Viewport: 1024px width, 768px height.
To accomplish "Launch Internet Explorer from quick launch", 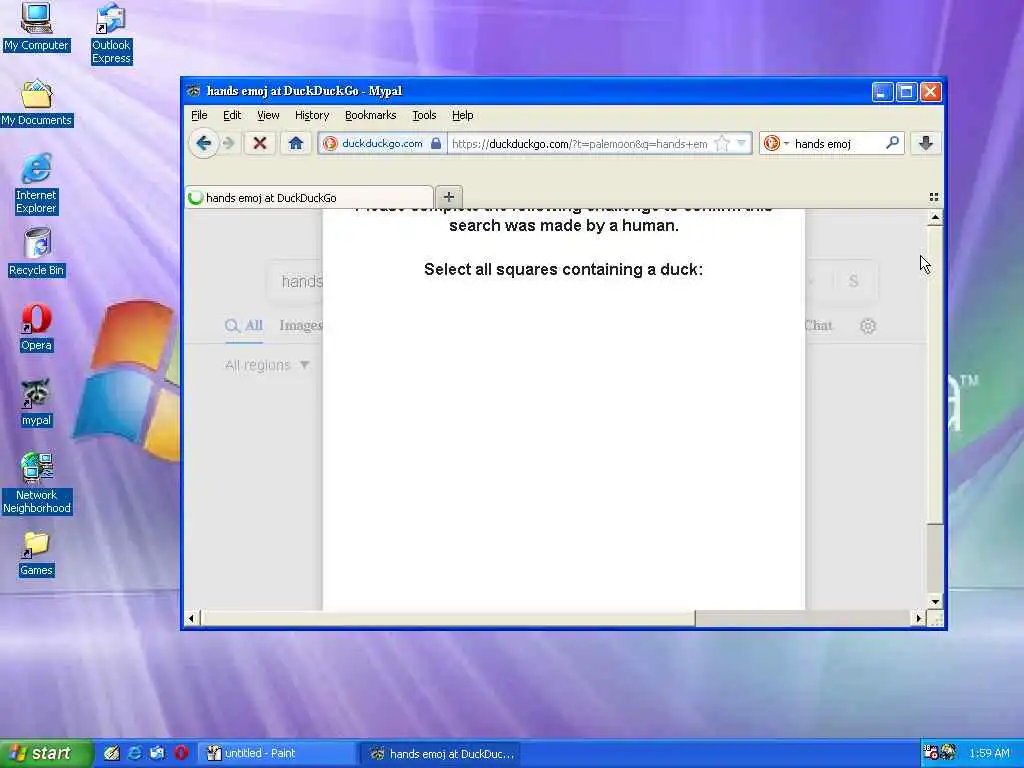I will click(x=135, y=753).
